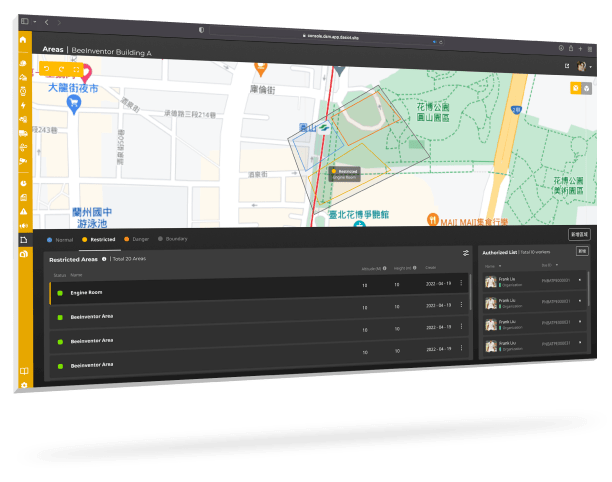Expand the first Frank Liu authorized entry
This screenshot has height=482, width=612.
[581, 282]
